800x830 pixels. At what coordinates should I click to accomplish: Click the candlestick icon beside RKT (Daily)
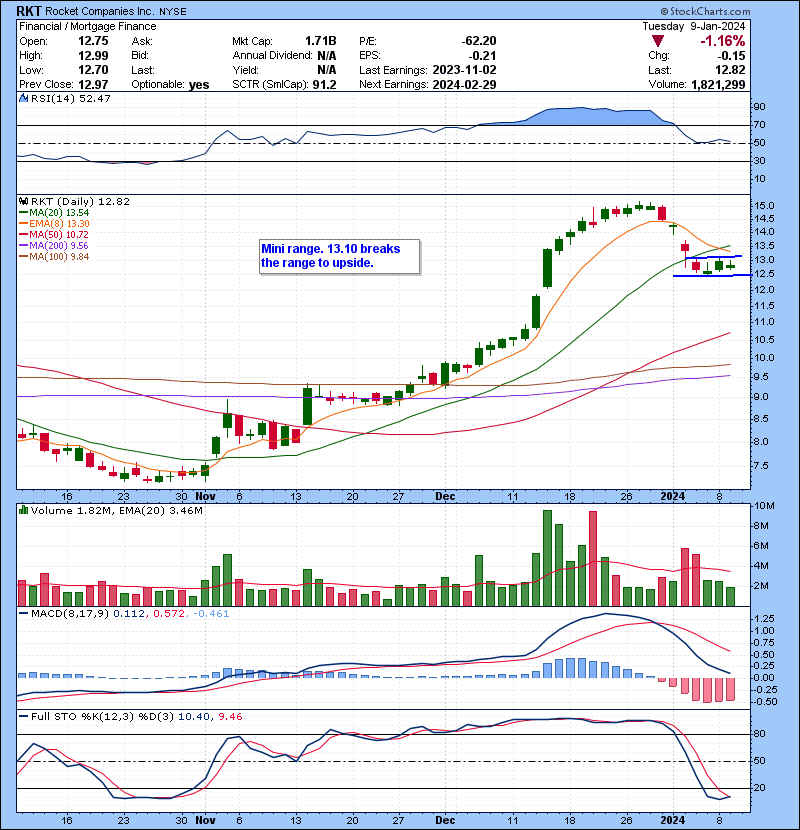[x=23, y=201]
